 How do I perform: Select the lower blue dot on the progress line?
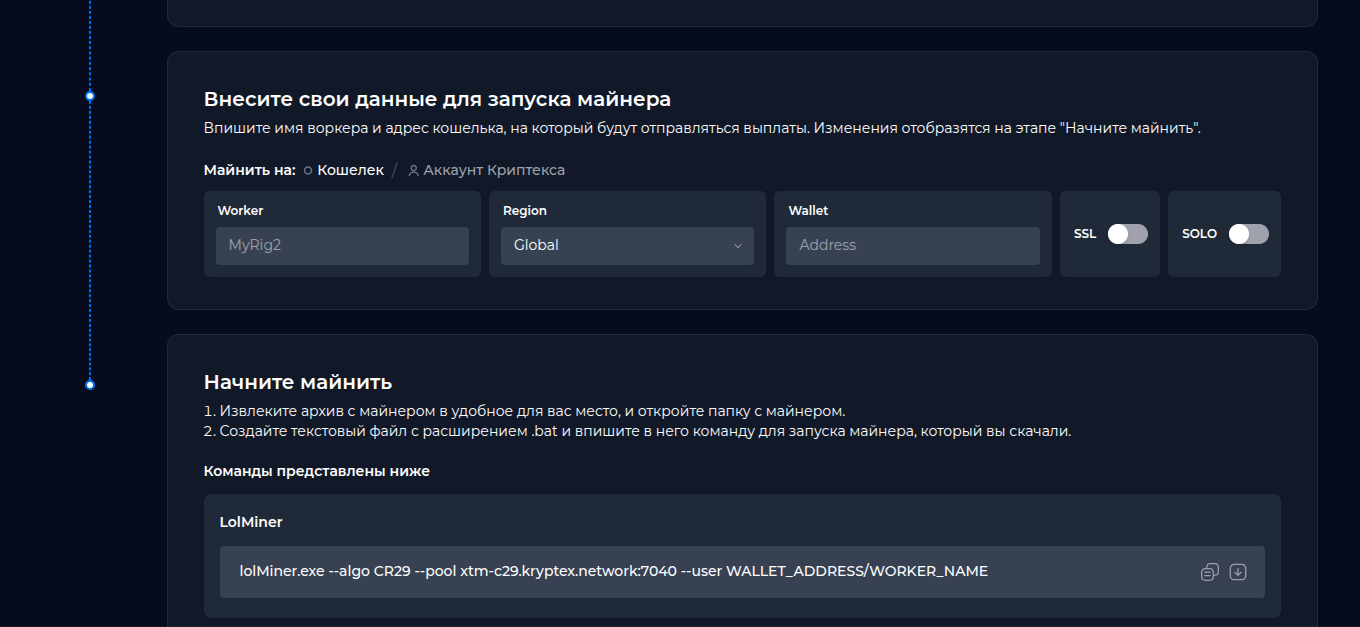click(90, 384)
